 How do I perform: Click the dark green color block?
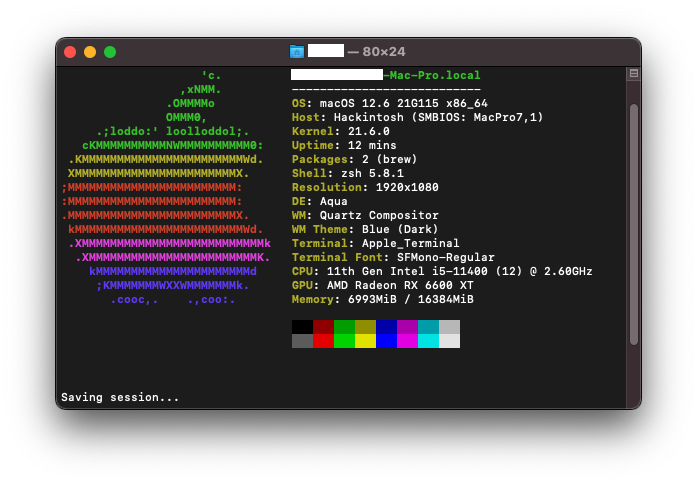344,327
